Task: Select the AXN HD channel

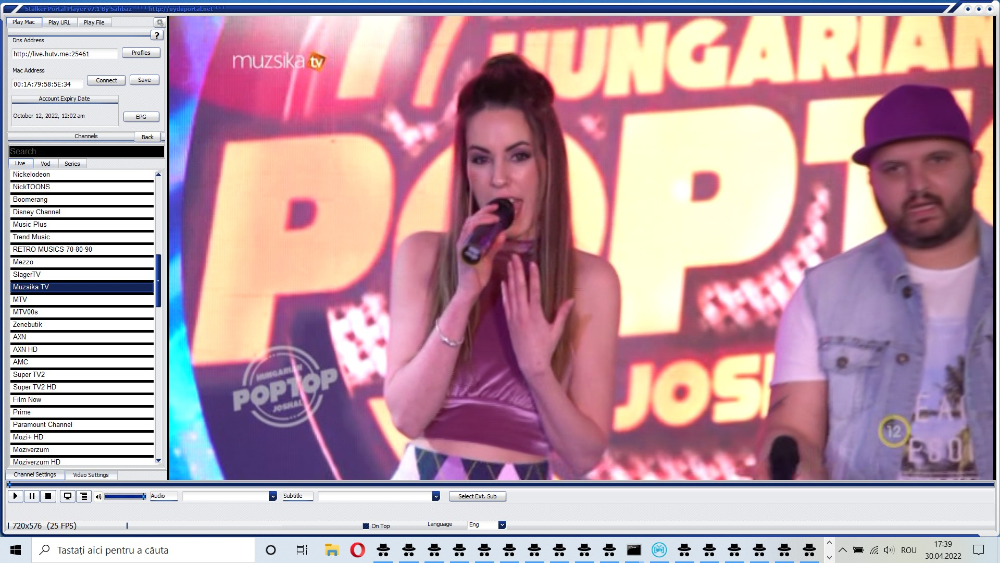Action: (82, 349)
